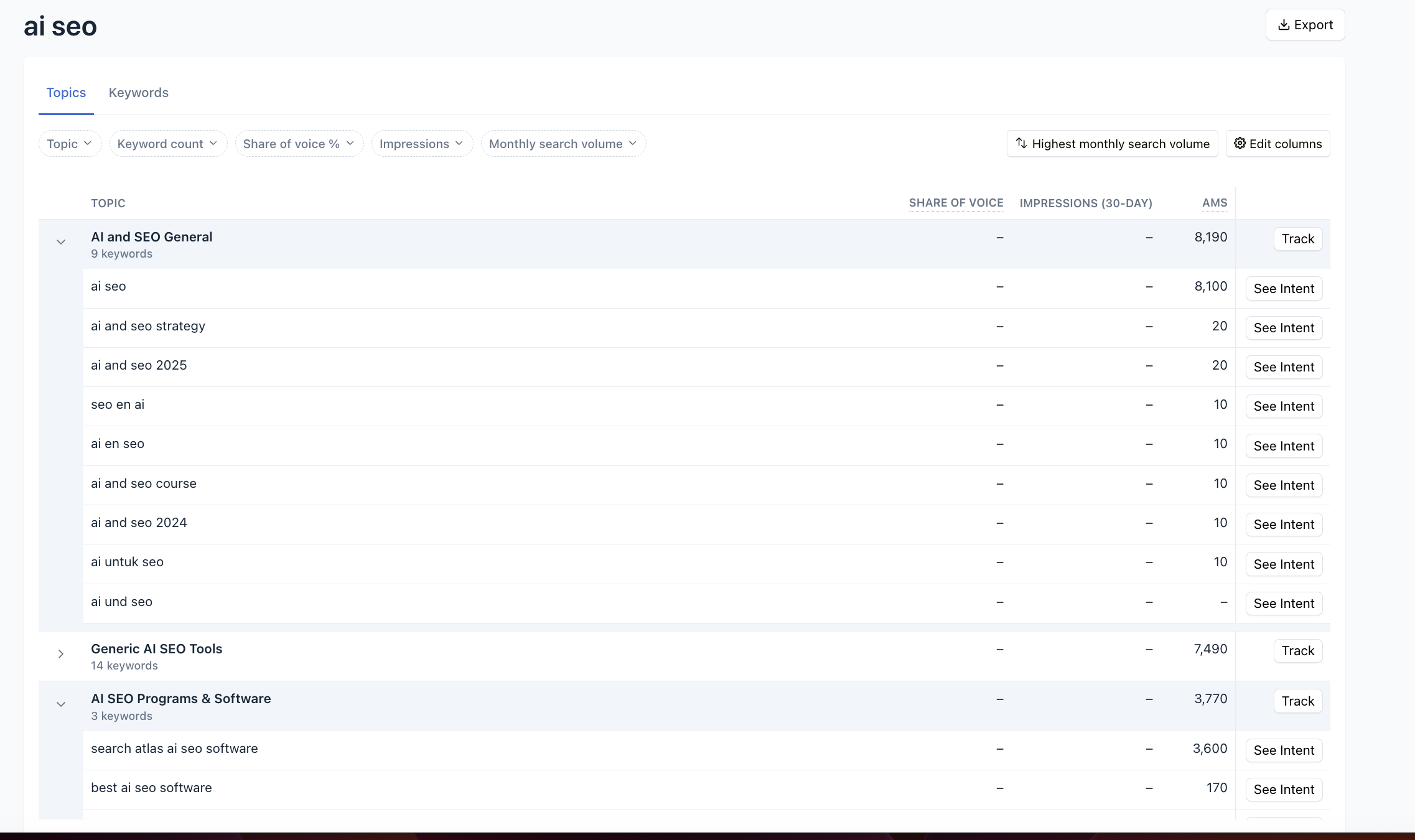Image resolution: width=1415 pixels, height=840 pixels.
Task: Select the Topics tab
Action: coord(66,93)
